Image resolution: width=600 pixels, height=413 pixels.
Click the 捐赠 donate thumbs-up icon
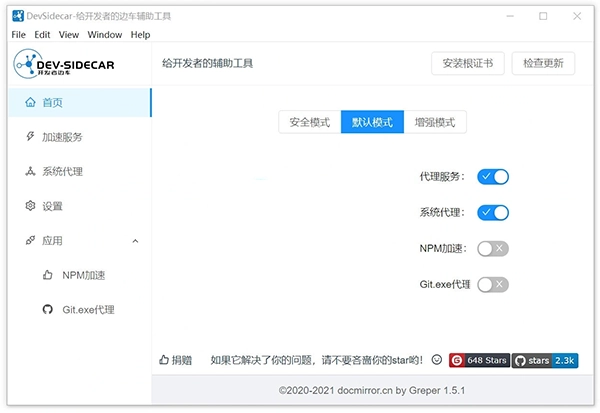tap(165, 360)
